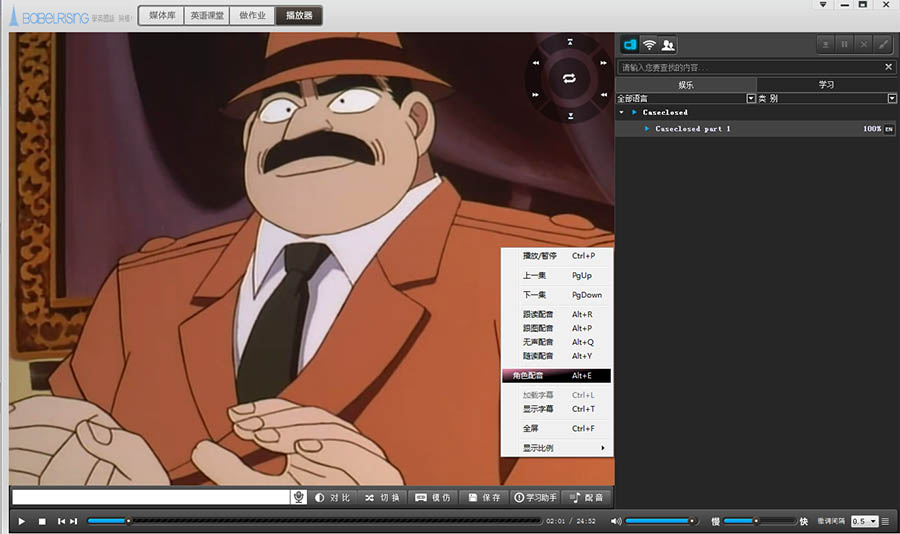The height and width of the screenshot is (534, 900).
Task: Click the Caseclosed folder name
Action: (665, 113)
